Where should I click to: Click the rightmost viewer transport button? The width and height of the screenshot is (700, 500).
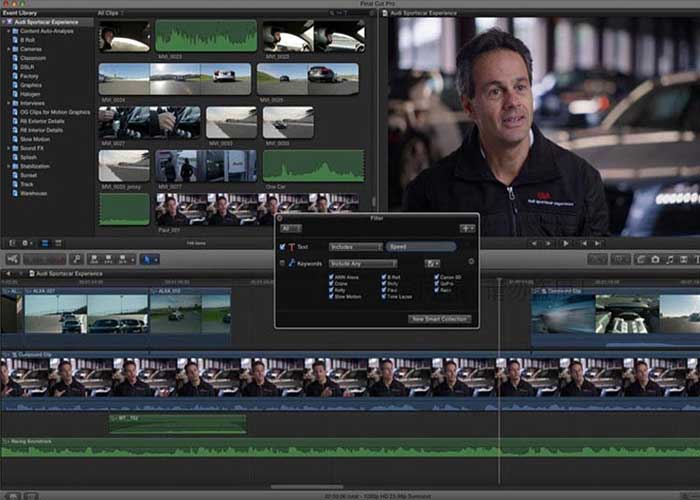pos(597,243)
